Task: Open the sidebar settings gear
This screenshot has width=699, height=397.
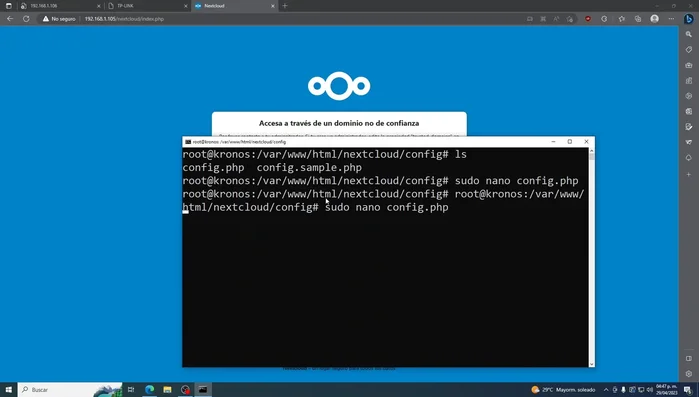Action: click(x=689, y=374)
